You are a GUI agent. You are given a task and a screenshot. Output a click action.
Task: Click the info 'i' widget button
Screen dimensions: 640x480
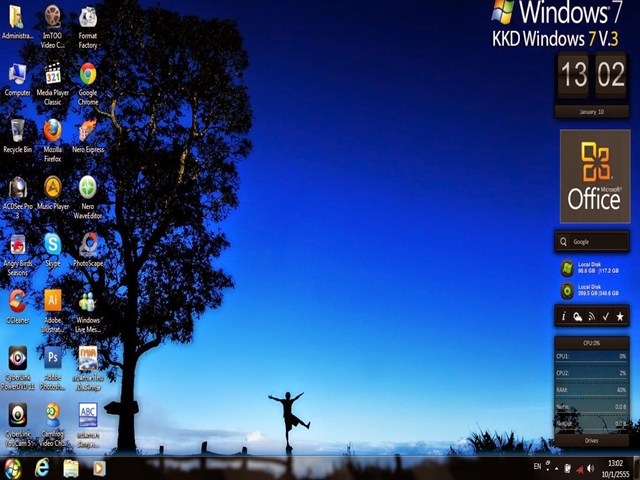pyautogui.click(x=564, y=316)
